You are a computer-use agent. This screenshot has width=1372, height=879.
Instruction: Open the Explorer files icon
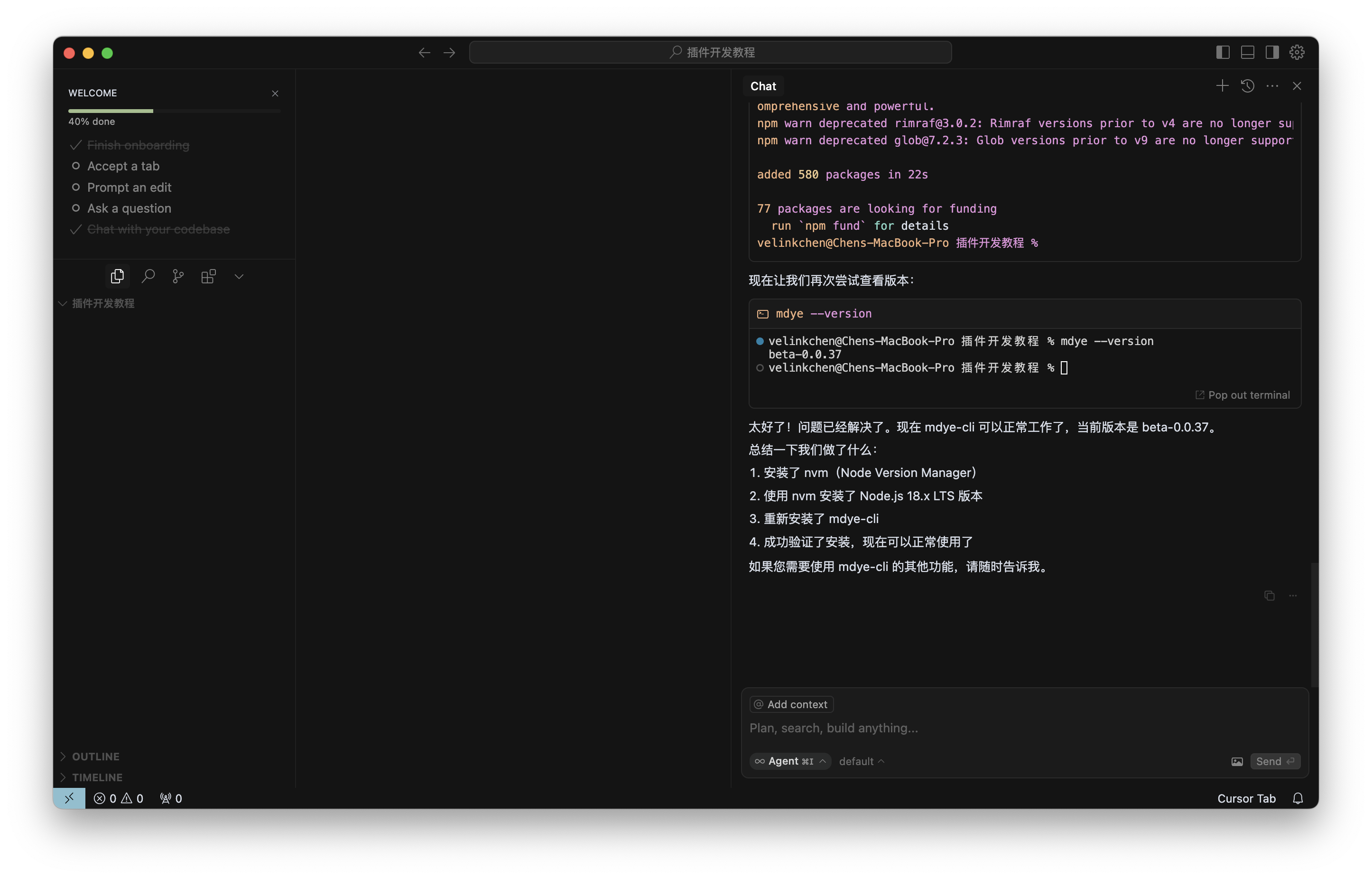[118, 276]
